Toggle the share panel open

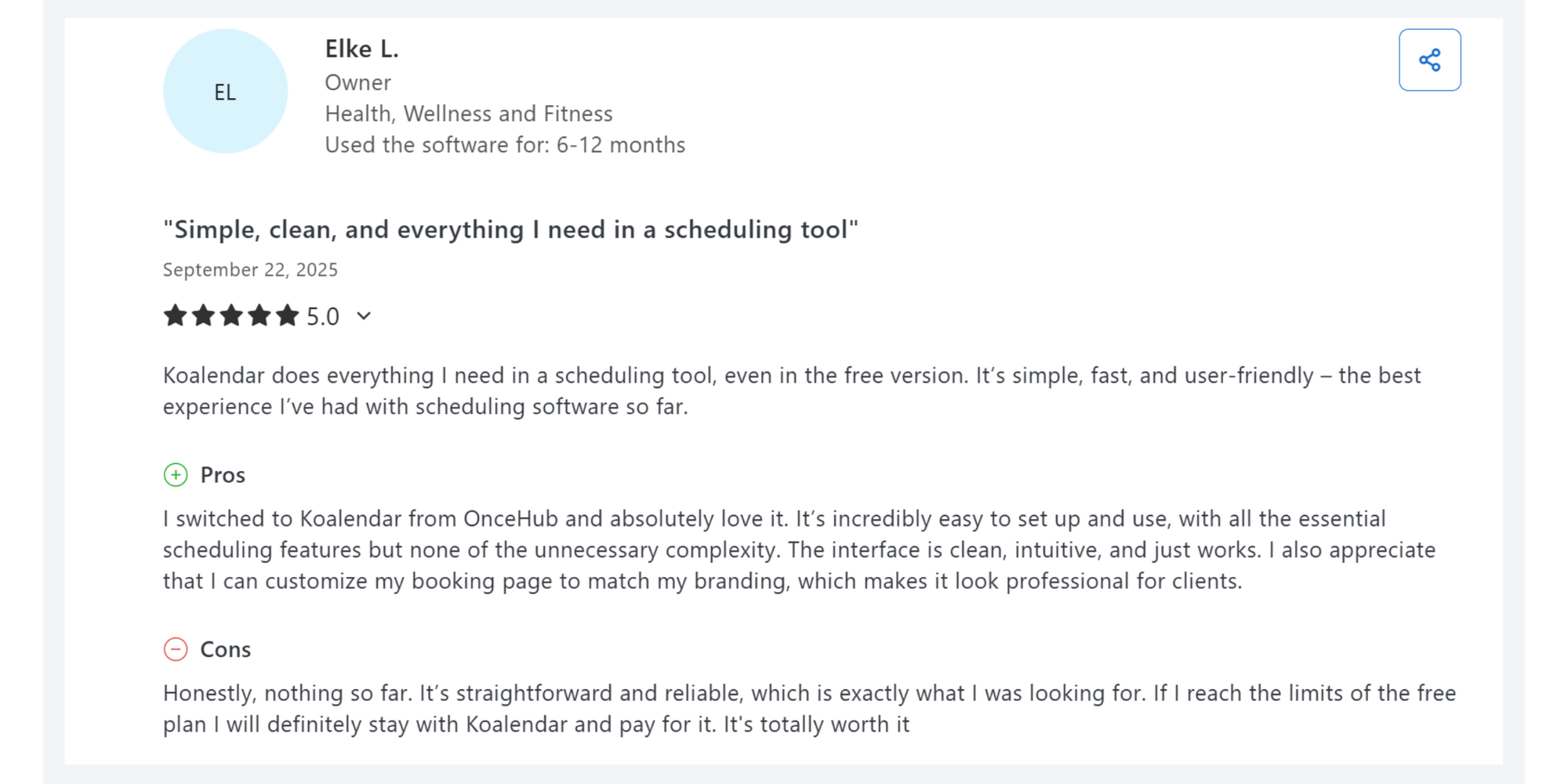click(x=1430, y=60)
